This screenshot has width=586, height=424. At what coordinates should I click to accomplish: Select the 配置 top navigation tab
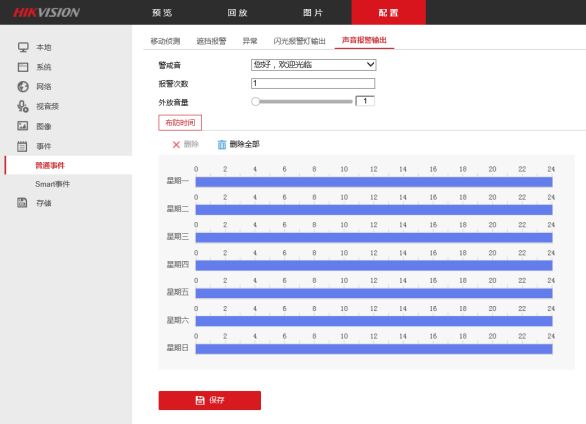click(389, 12)
